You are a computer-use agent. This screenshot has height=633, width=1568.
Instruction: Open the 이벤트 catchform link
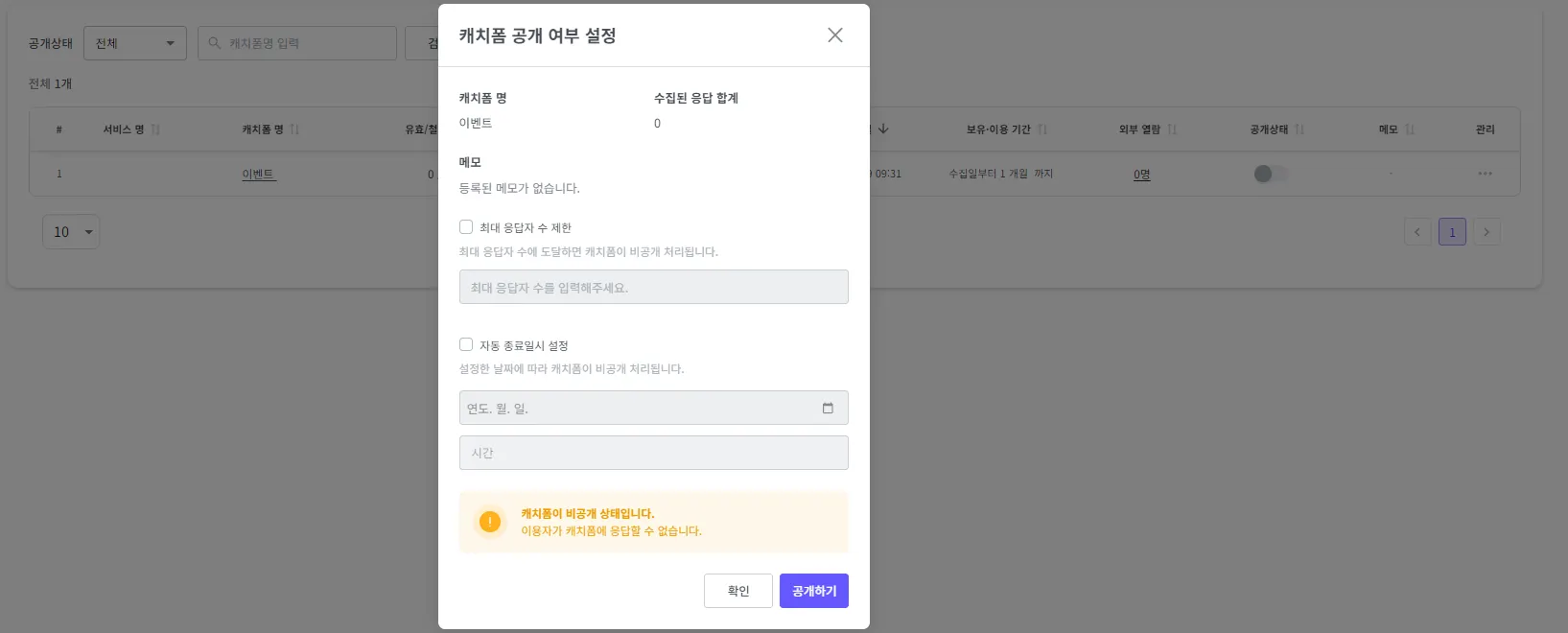click(258, 175)
